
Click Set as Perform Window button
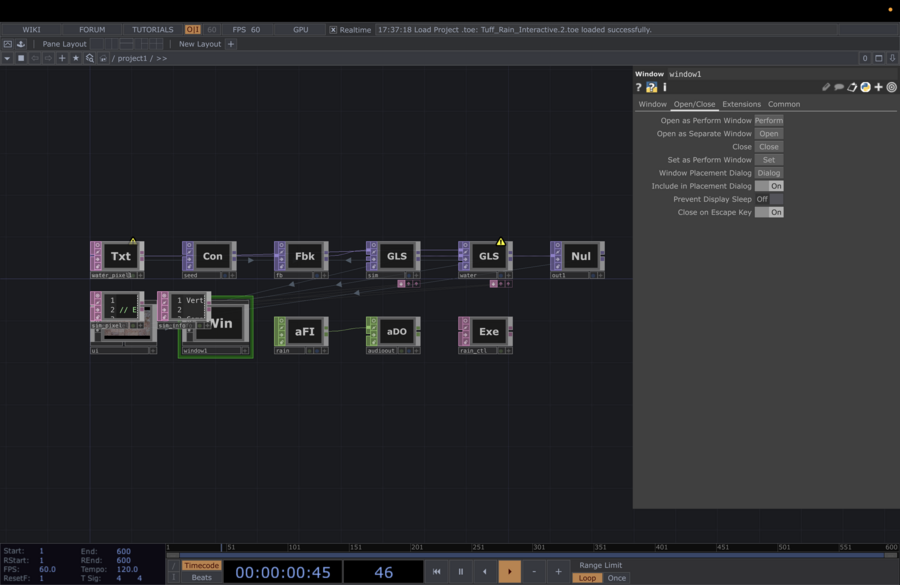769,160
